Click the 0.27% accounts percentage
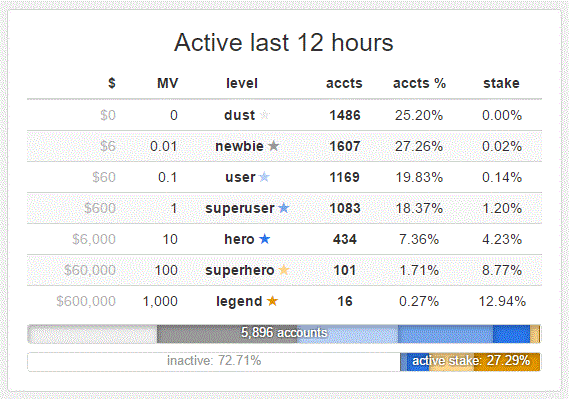 point(419,301)
